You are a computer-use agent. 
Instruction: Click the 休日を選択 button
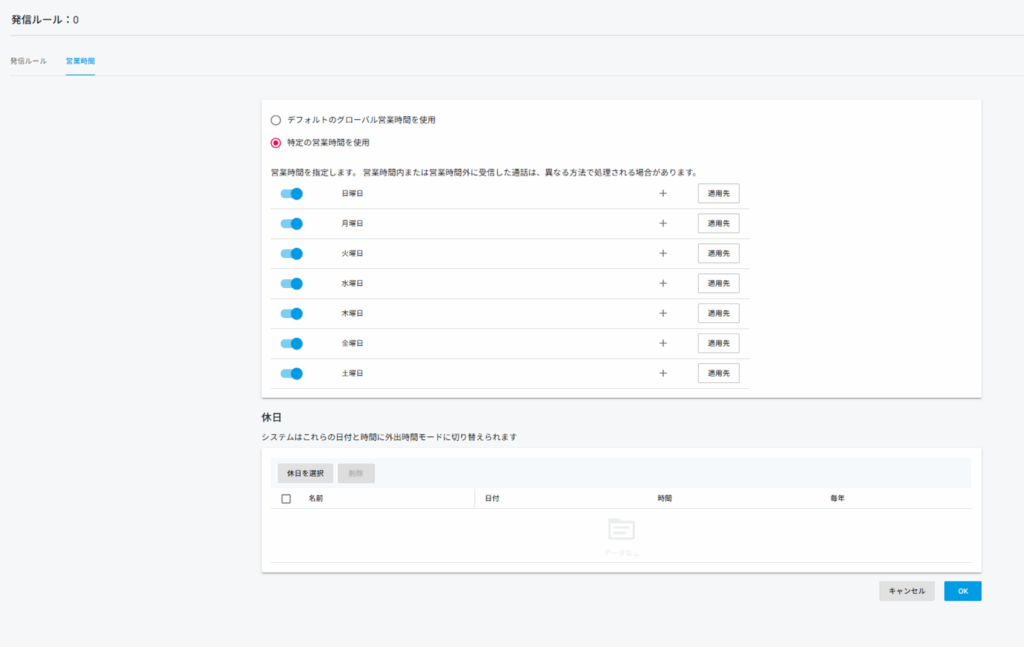point(305,473)
